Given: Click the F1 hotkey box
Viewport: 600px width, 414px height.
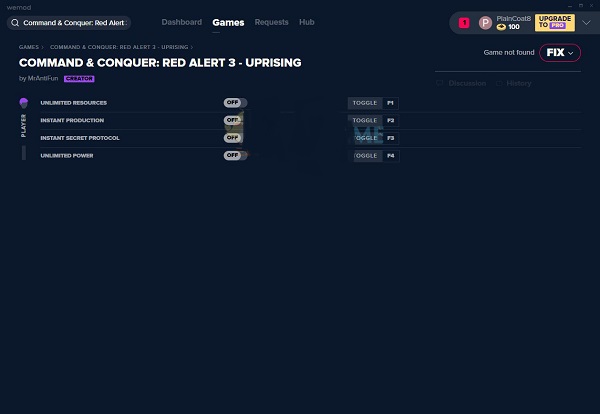Looking at the screenshot, I should pos(391,103).
